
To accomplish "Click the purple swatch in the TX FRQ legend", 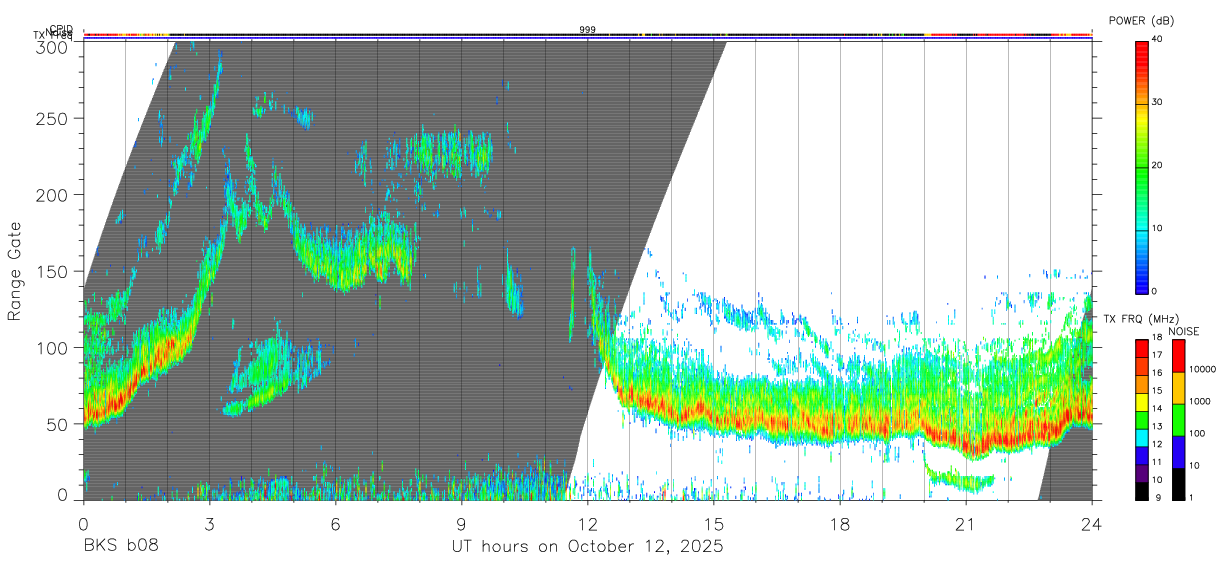I will click(1141, 473).
